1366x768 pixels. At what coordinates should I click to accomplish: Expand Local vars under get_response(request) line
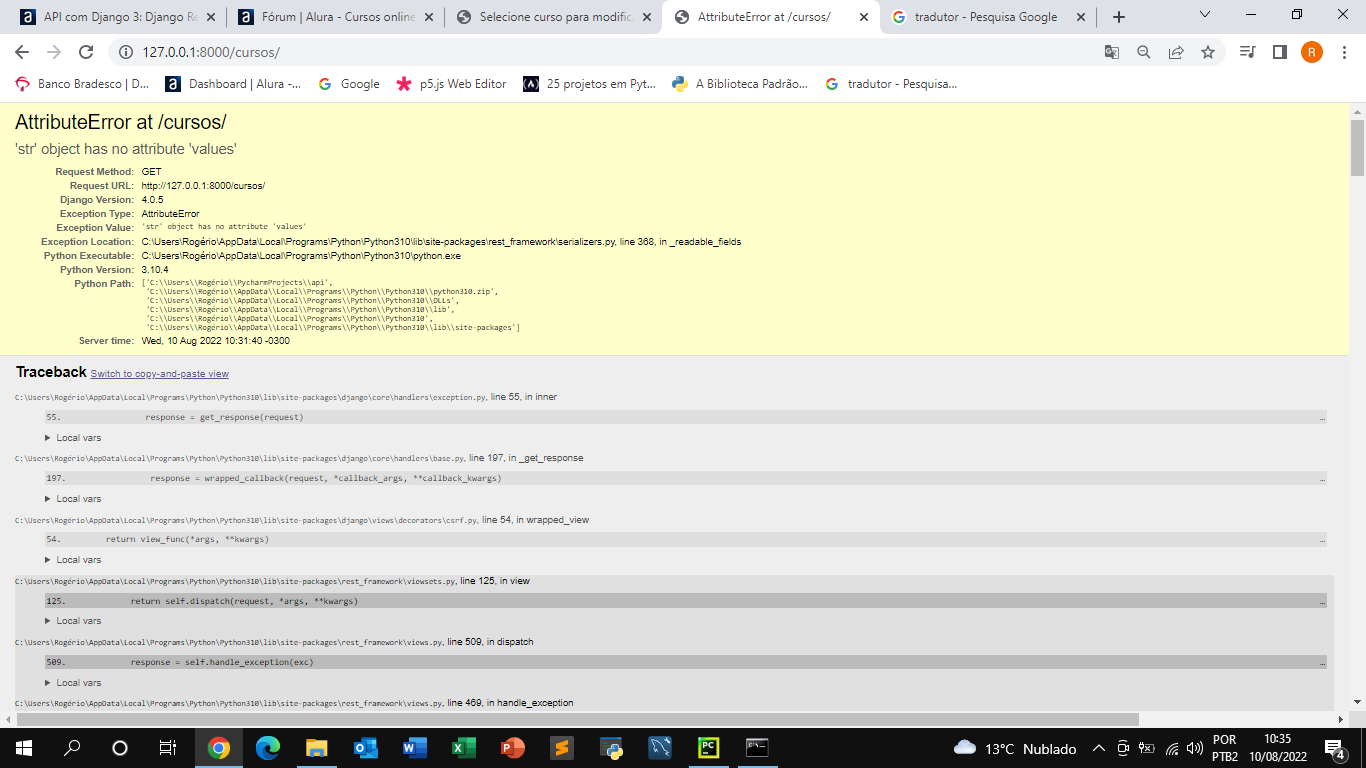[73, 438]
